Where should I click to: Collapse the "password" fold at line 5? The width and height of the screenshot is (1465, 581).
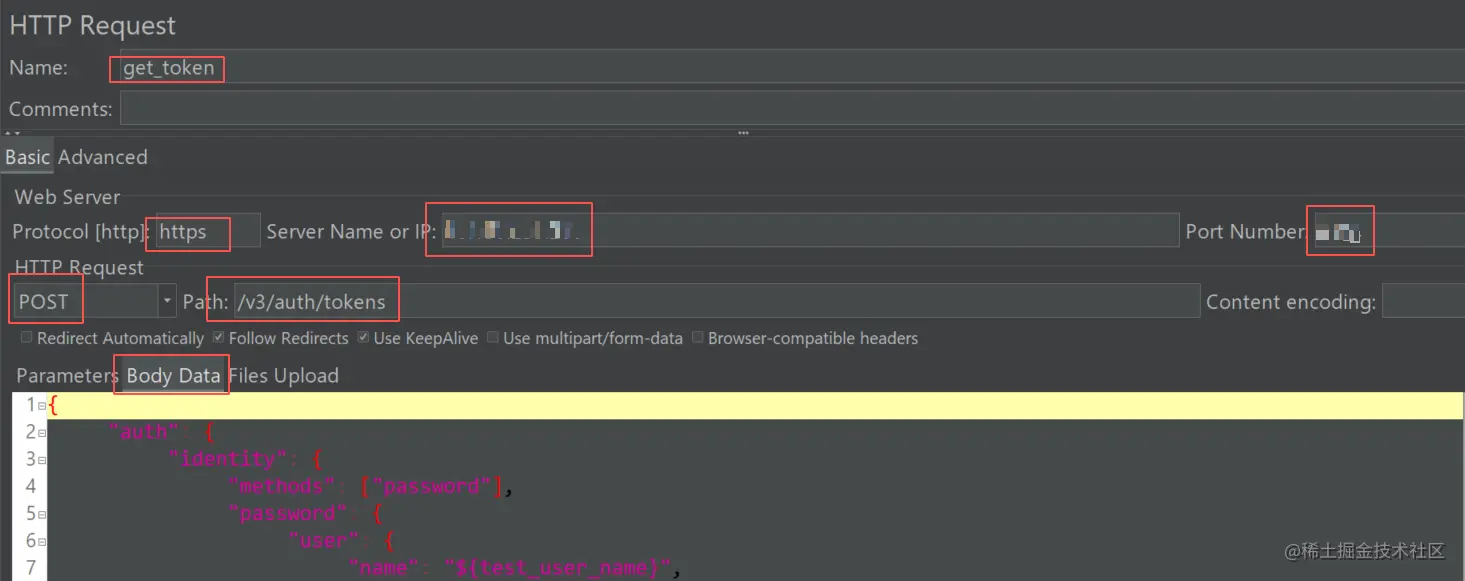[42, 514]
